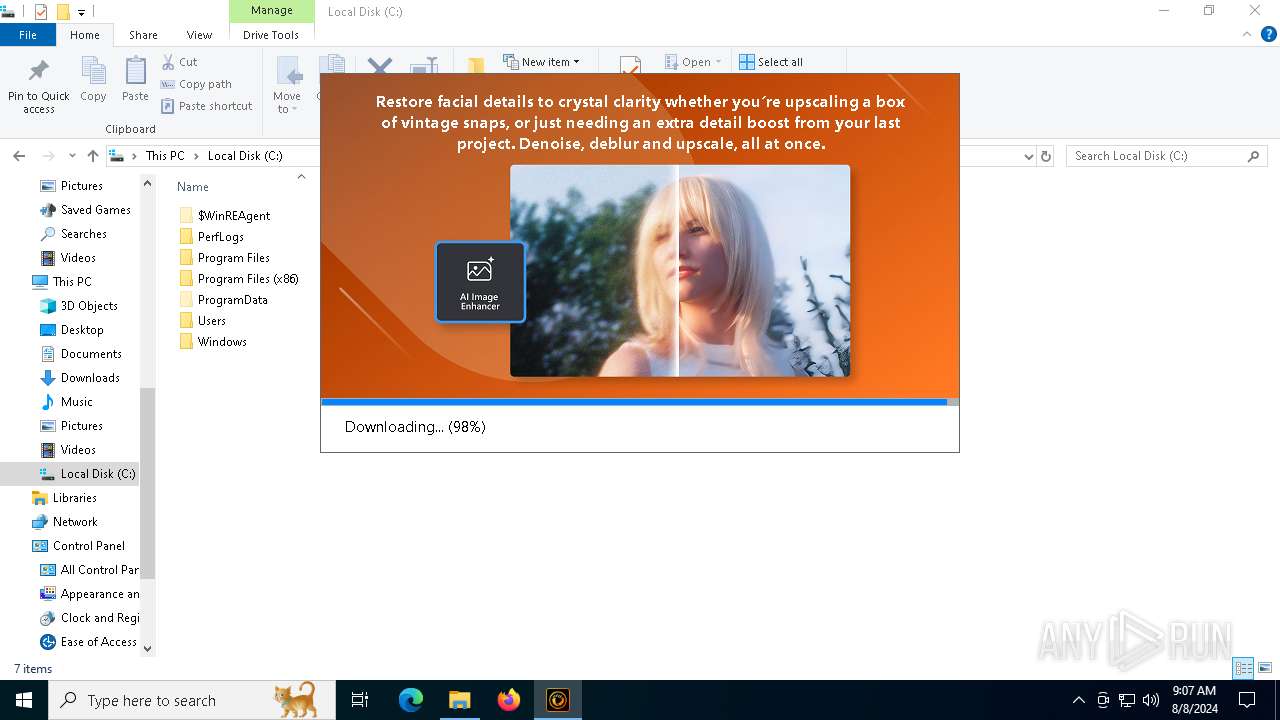The height and width of the screenshot is (720, 1280).
Task: Click Cut in Clipboard group
Action: [179, 62]
